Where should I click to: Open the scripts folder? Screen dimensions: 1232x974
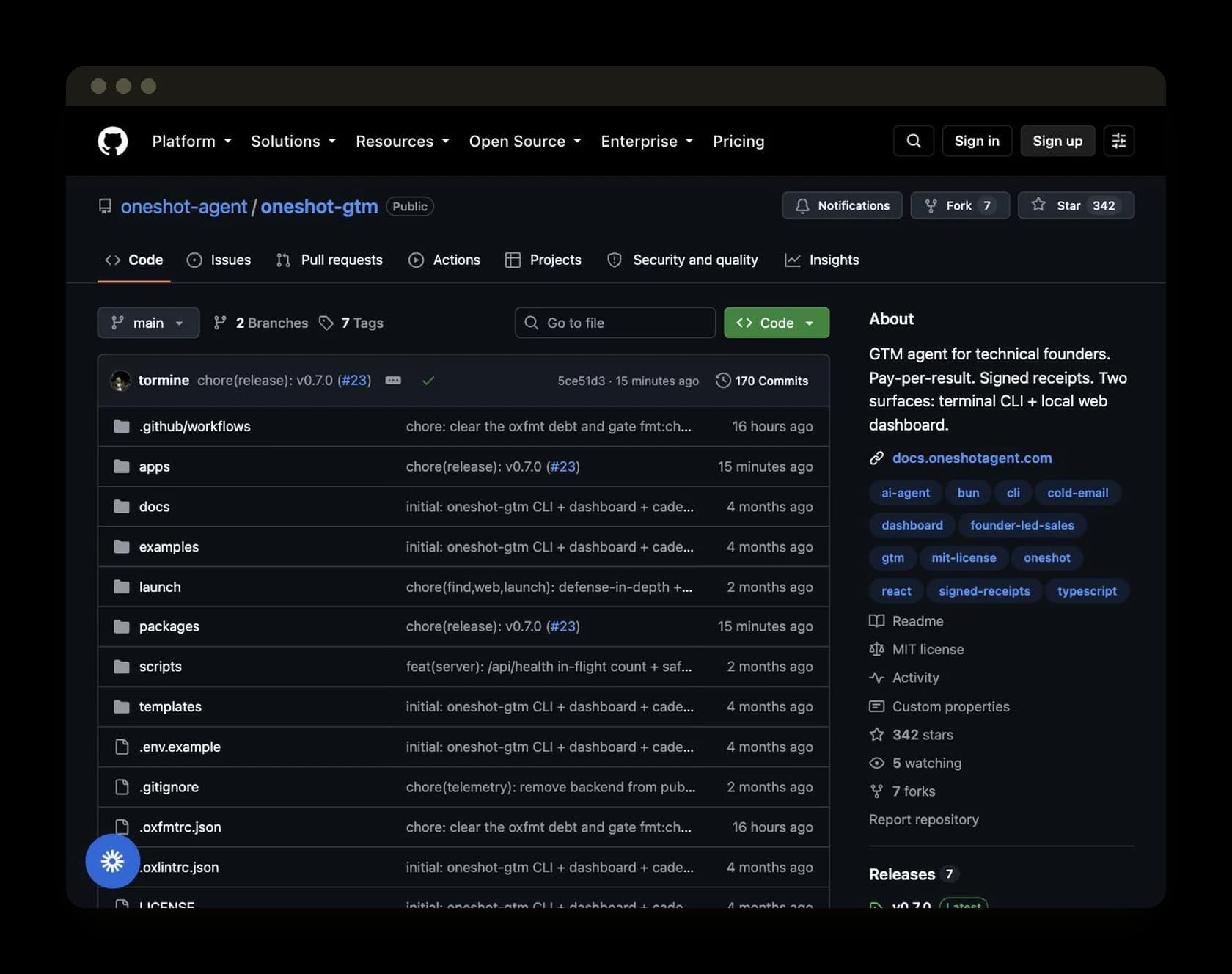click(161, 667)
